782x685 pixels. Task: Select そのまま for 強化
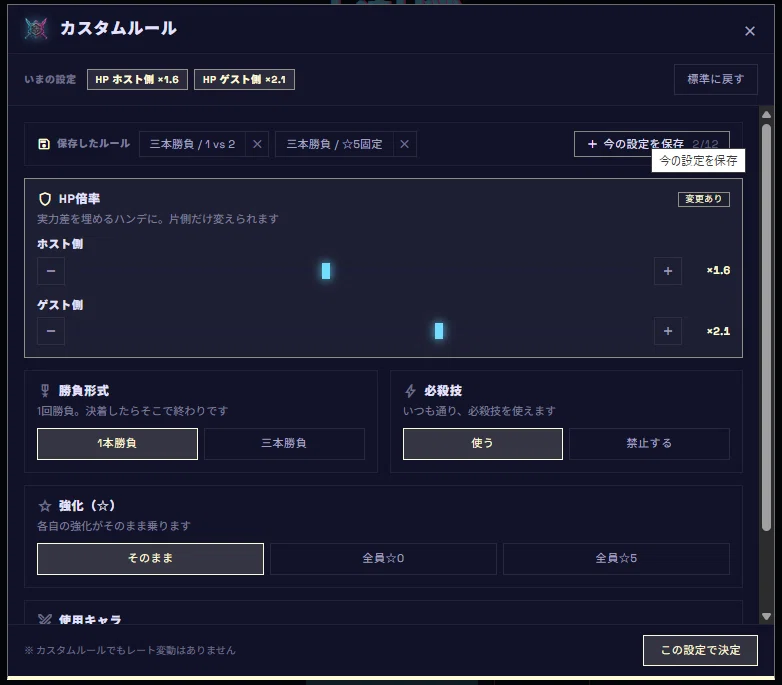coord(150,559)
